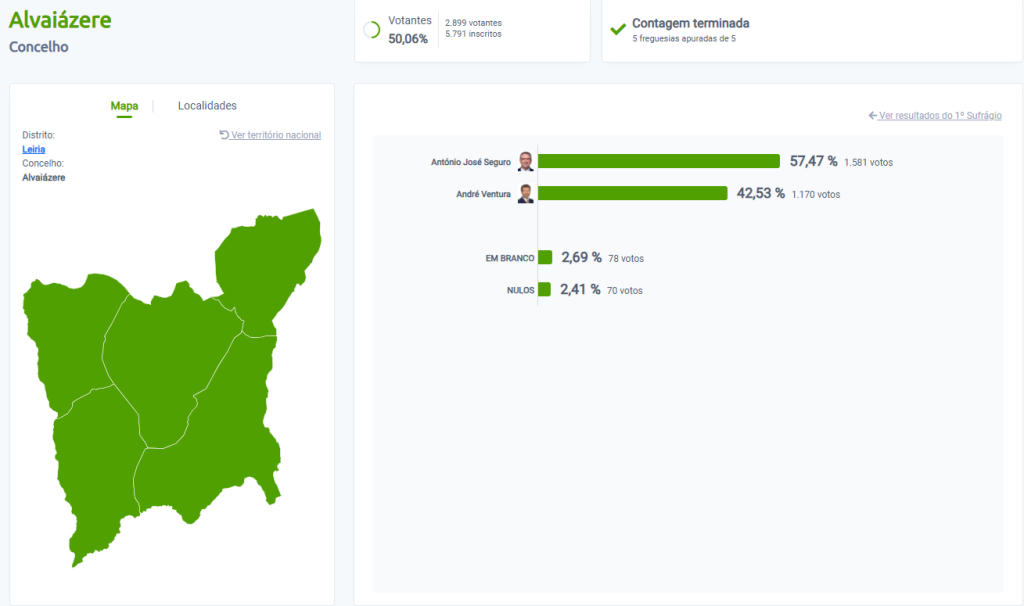The height and width of the screenshot is (606, 1024).
Task: Click the NULOS votes bar
Action: [x=545, y=290]
